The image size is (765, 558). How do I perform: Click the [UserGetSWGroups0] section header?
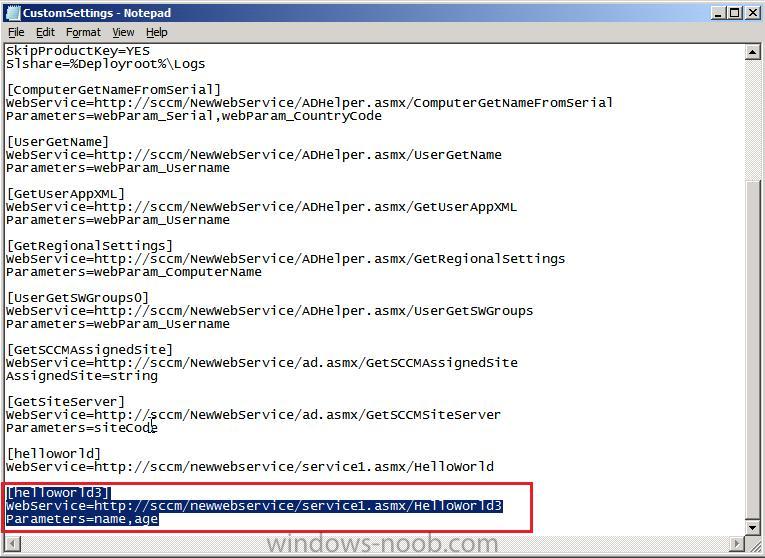(x=78, y=298)
